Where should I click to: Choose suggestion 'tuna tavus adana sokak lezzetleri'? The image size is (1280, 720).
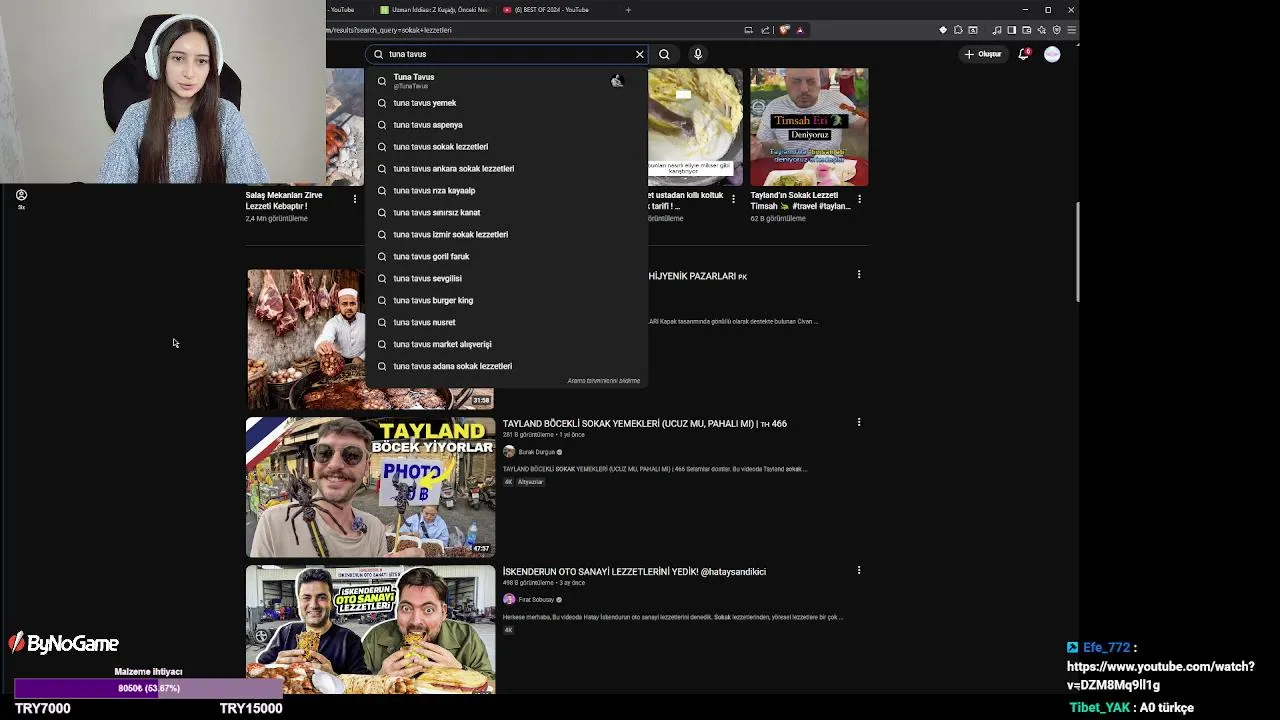point(506,367)
